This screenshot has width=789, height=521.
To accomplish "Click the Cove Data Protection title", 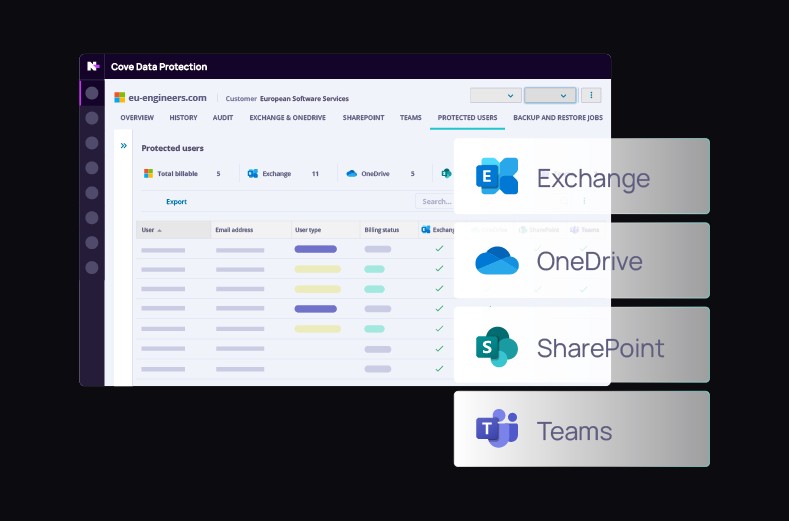I will click(x=159, y=66).
